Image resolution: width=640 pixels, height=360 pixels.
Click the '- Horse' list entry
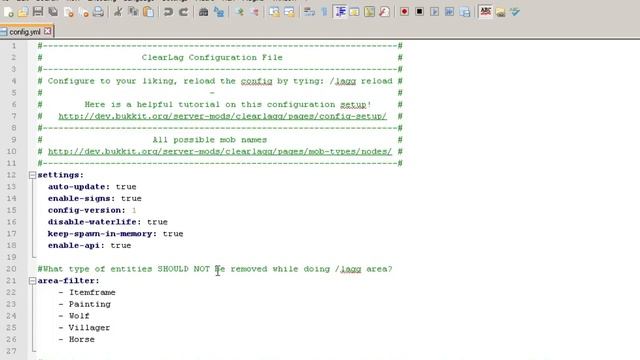[x=76, y=340]
